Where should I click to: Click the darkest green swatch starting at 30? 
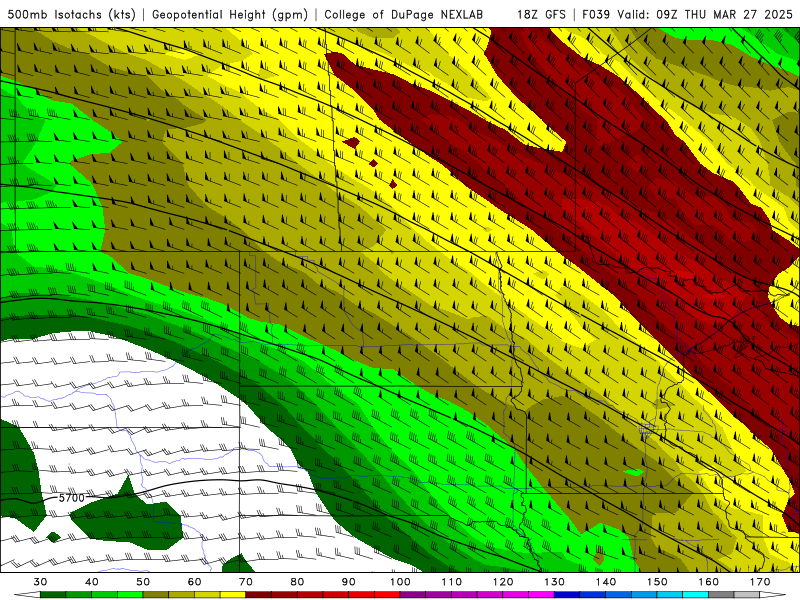click(53, 595)
